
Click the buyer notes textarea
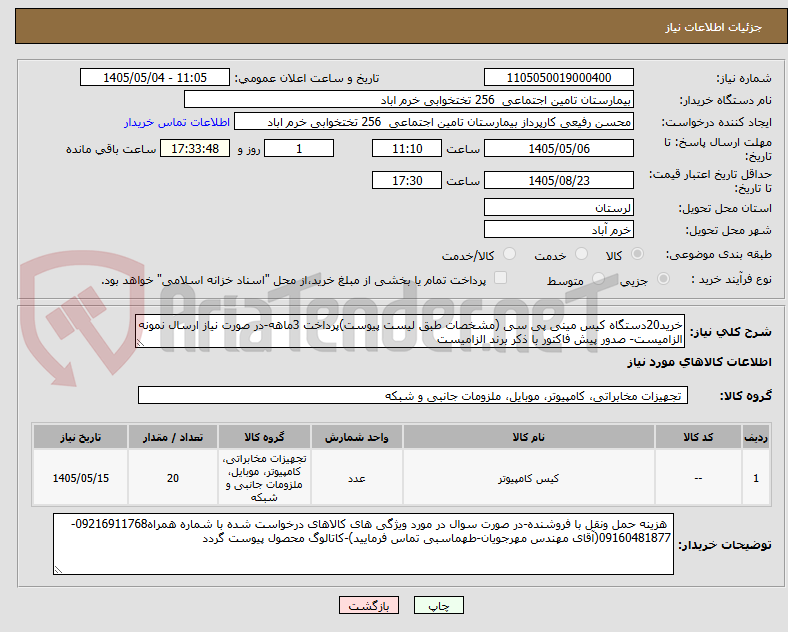coord(363,544)
